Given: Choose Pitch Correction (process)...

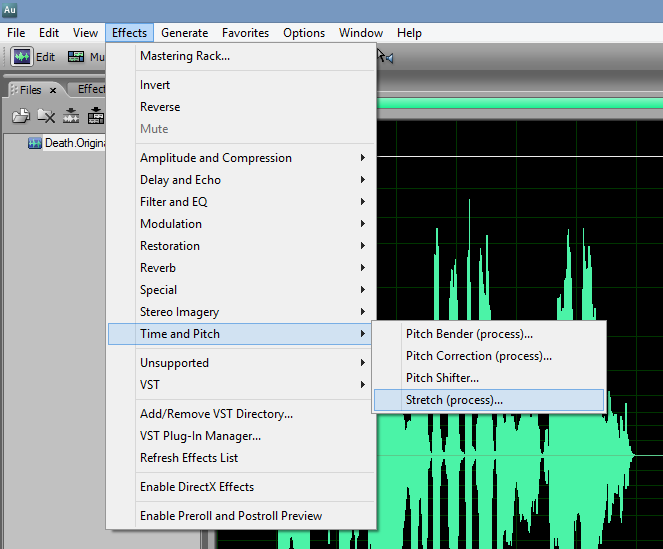Looking at the screenshot, I should tap(478, 356).
